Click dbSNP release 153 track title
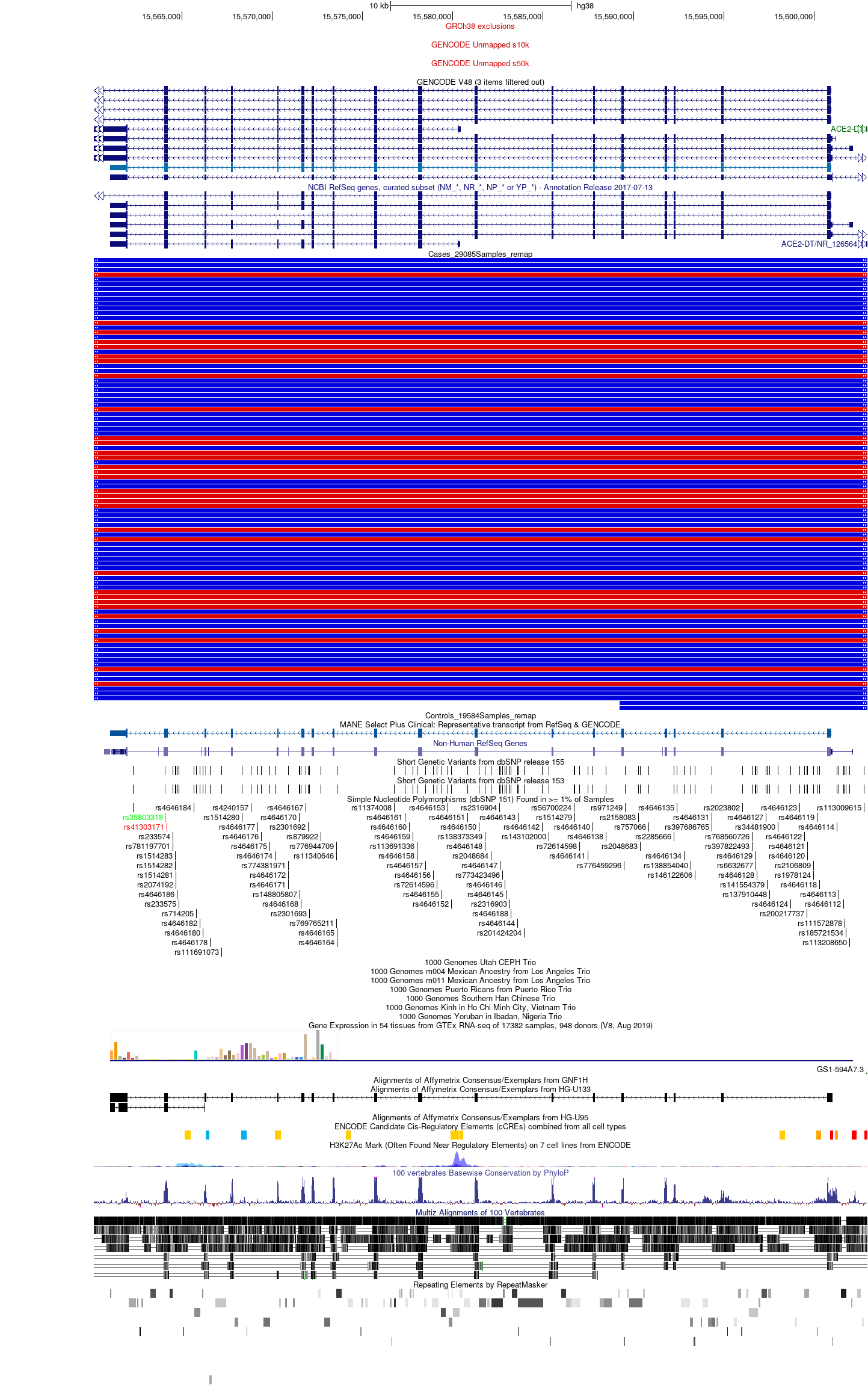Viewport: 868px width, 1385px height. 479,780
